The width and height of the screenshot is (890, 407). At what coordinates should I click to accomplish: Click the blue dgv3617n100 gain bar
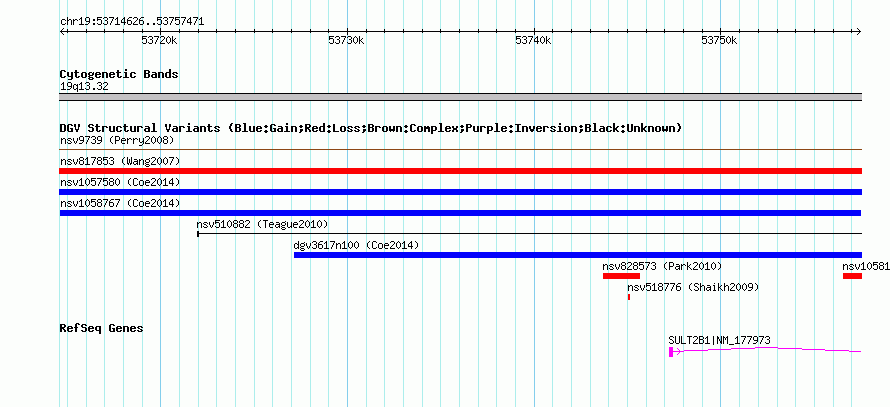point(578,255)
